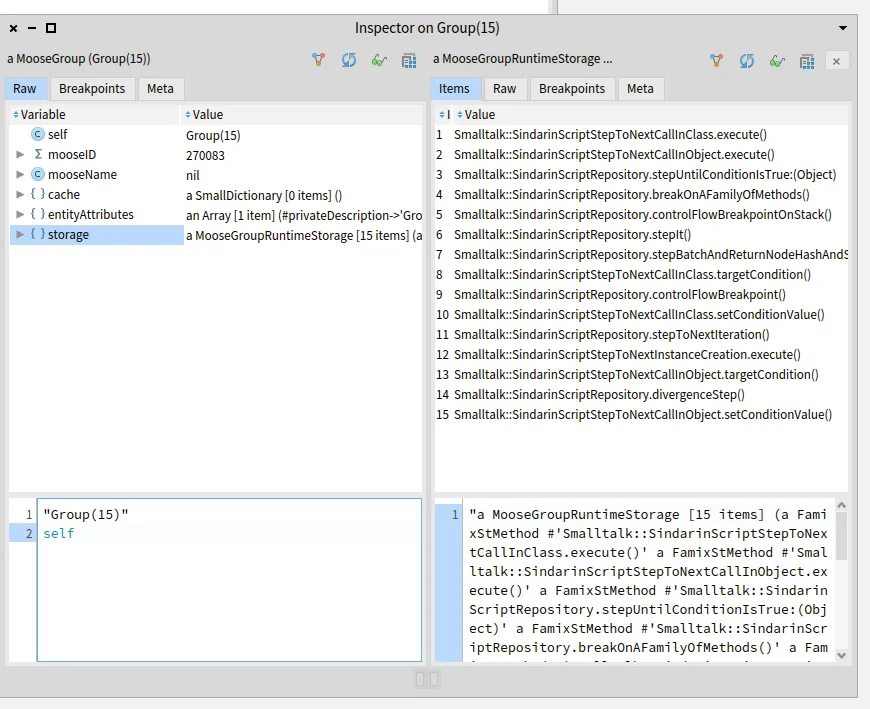Click the right code pane scroll up arrow
The width and height of the screenshot is (870, 709).
click(841, 505)
